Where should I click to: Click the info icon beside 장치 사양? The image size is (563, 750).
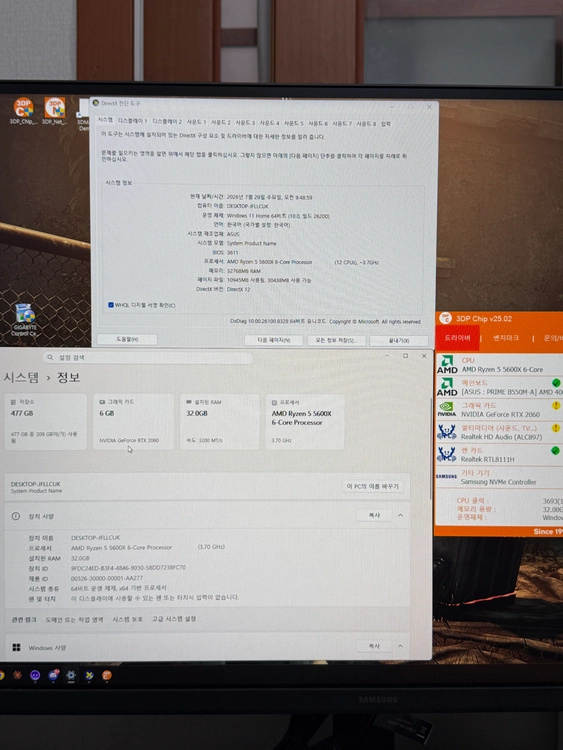click(16, 516)
